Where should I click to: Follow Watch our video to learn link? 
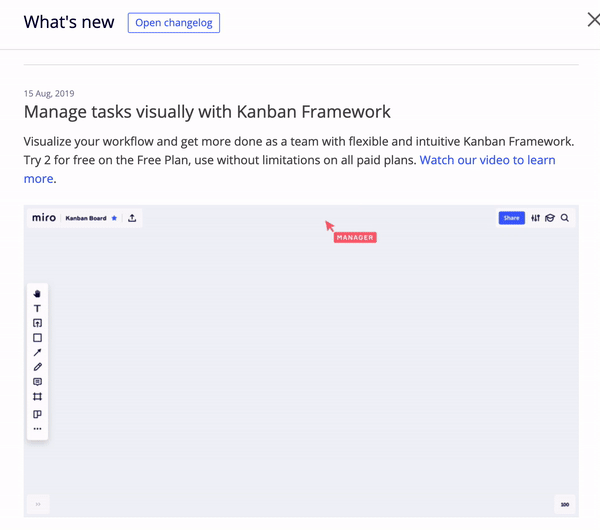click(x=487, y=160)
